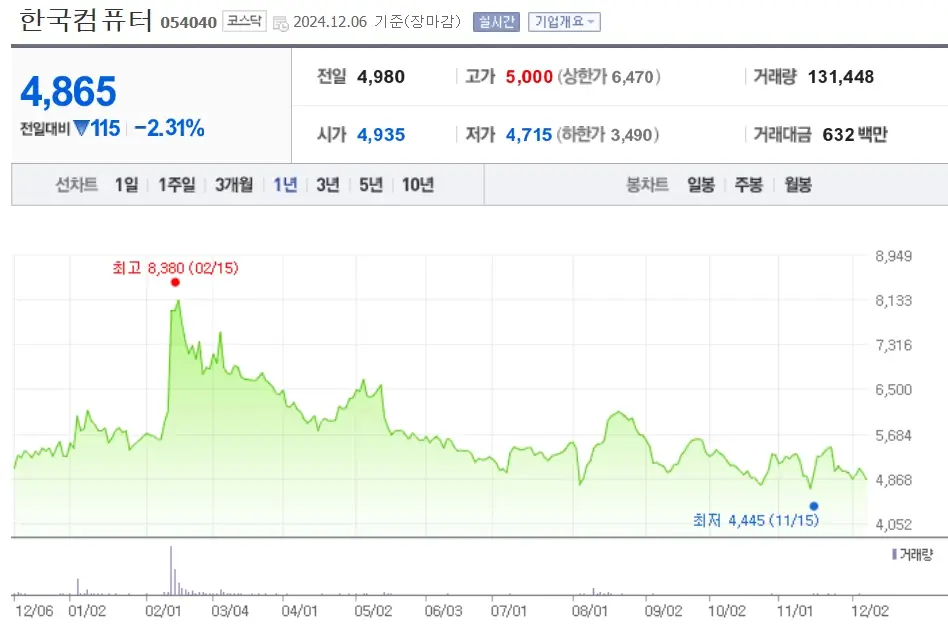Click the blue 최저 low point marker

[814, 506]
